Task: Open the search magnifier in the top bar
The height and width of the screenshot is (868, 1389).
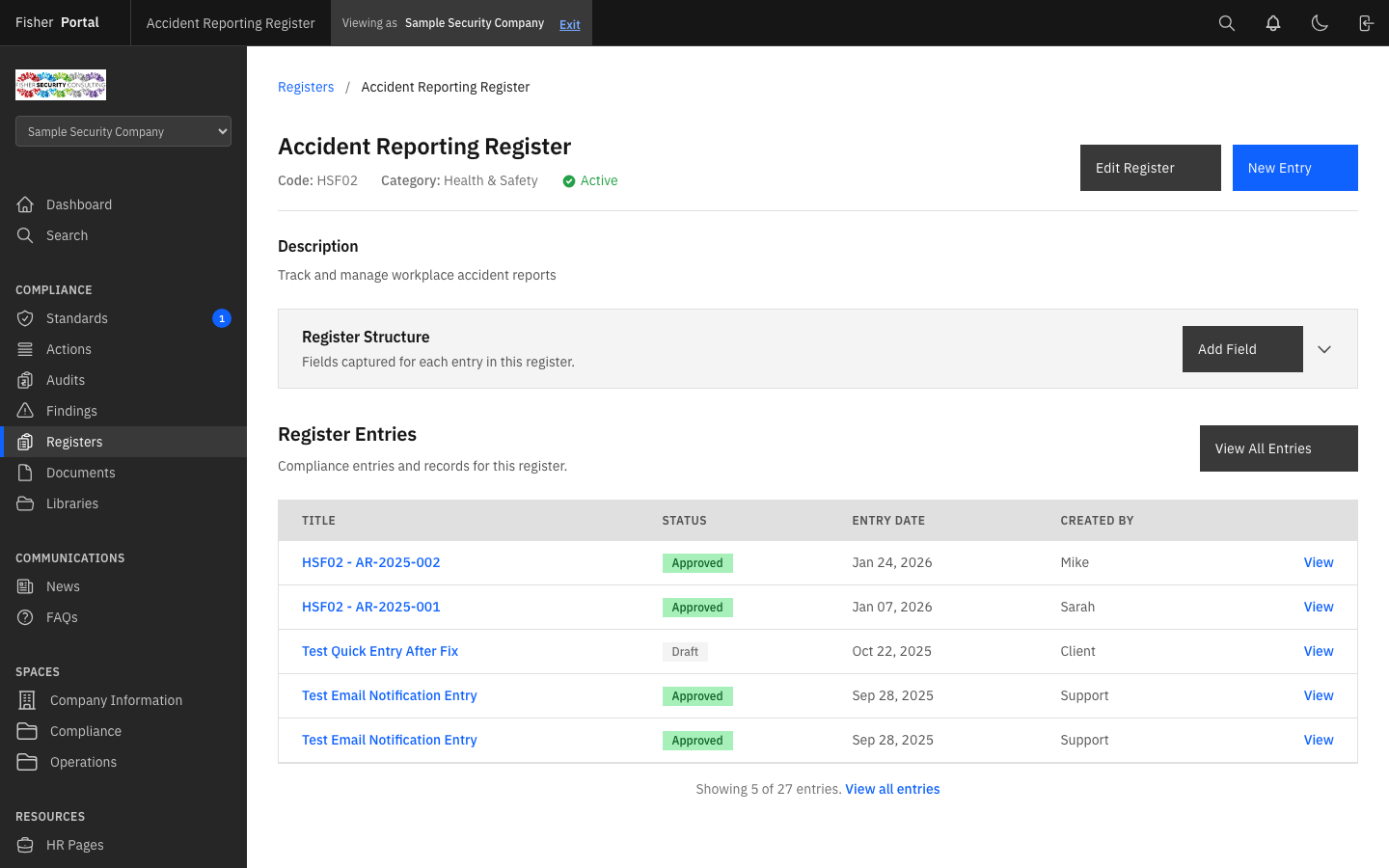Action: (x=1226, y=22)
